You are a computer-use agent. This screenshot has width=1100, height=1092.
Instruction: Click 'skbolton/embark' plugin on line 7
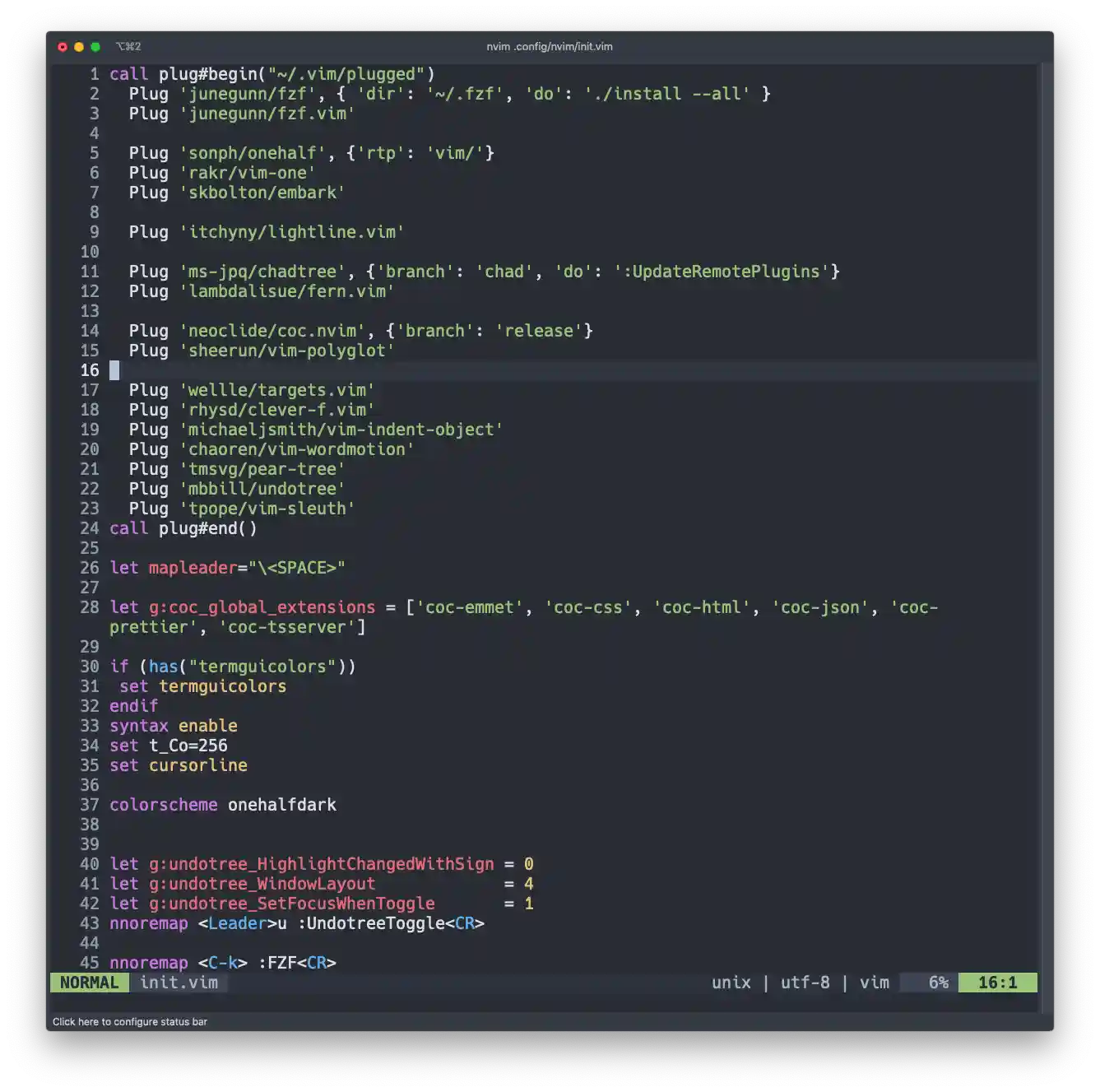[x=262, y=193]
